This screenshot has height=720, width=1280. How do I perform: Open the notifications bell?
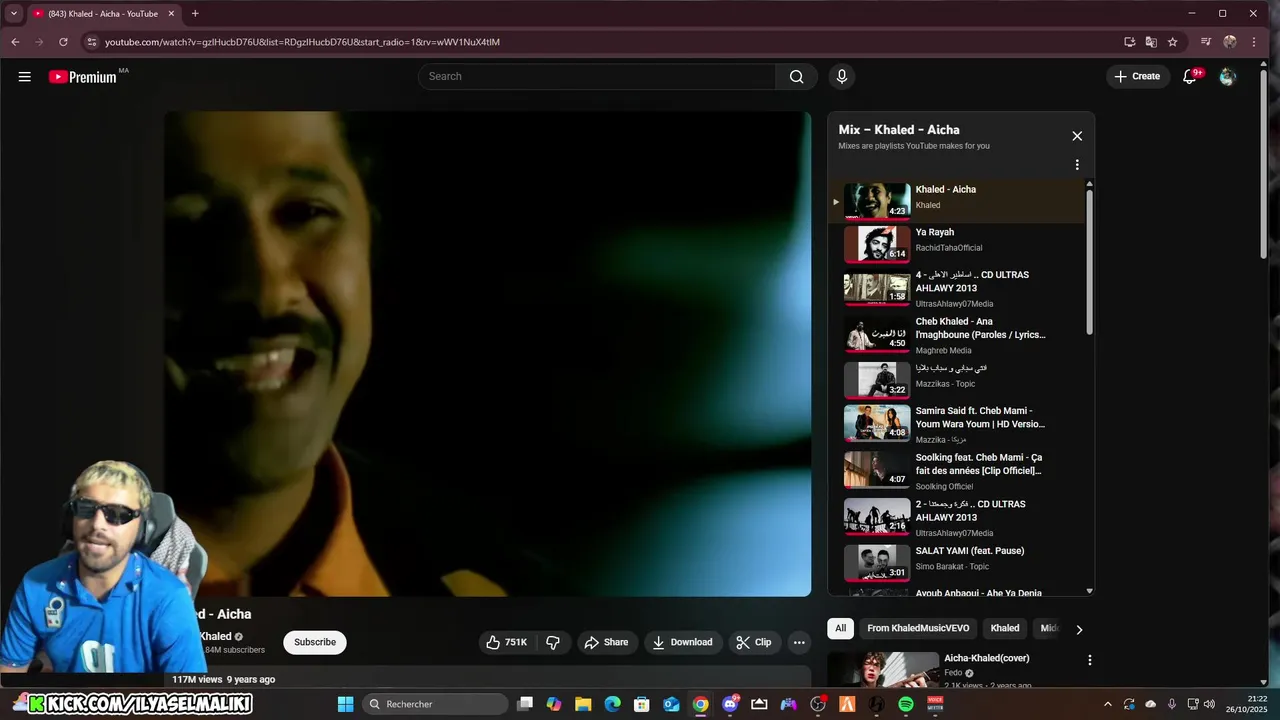pos(1190,76)
